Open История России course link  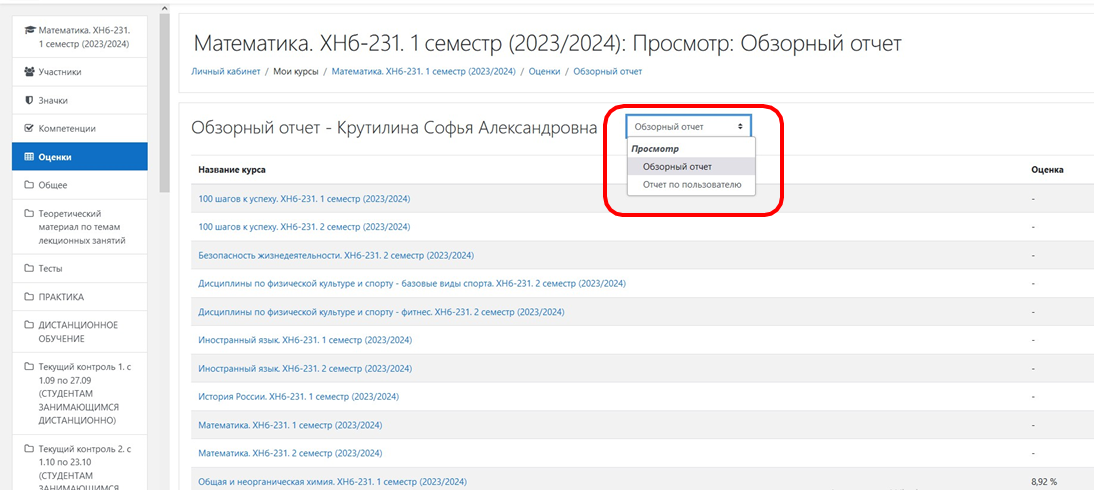tap(299, 397)
